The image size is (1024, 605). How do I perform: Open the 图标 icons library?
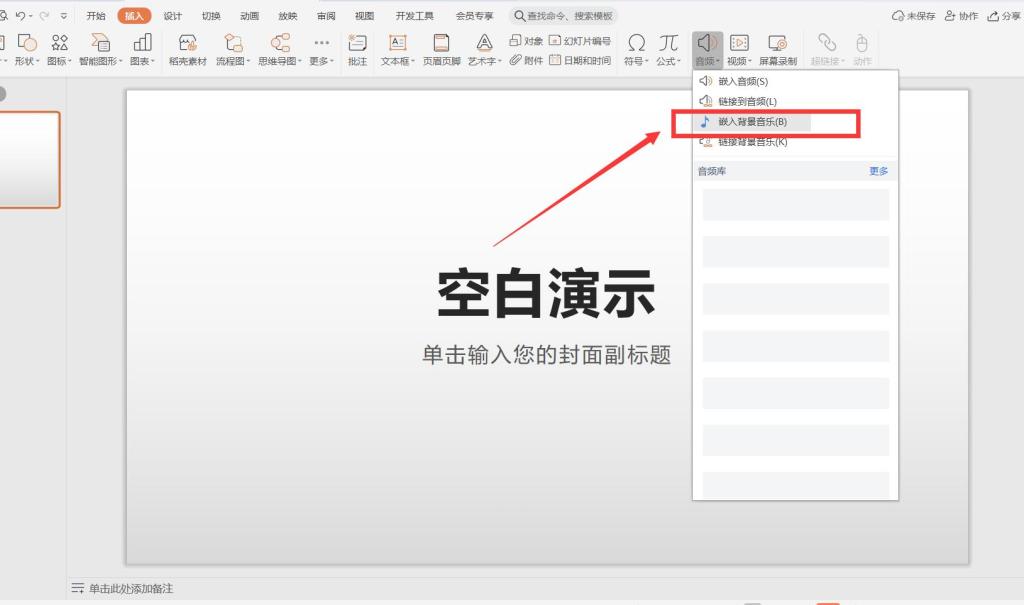pos(59,50)
